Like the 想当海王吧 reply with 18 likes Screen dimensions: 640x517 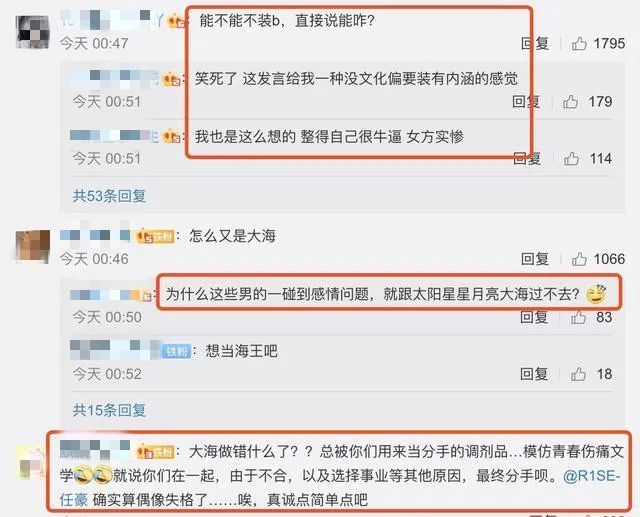578,374
